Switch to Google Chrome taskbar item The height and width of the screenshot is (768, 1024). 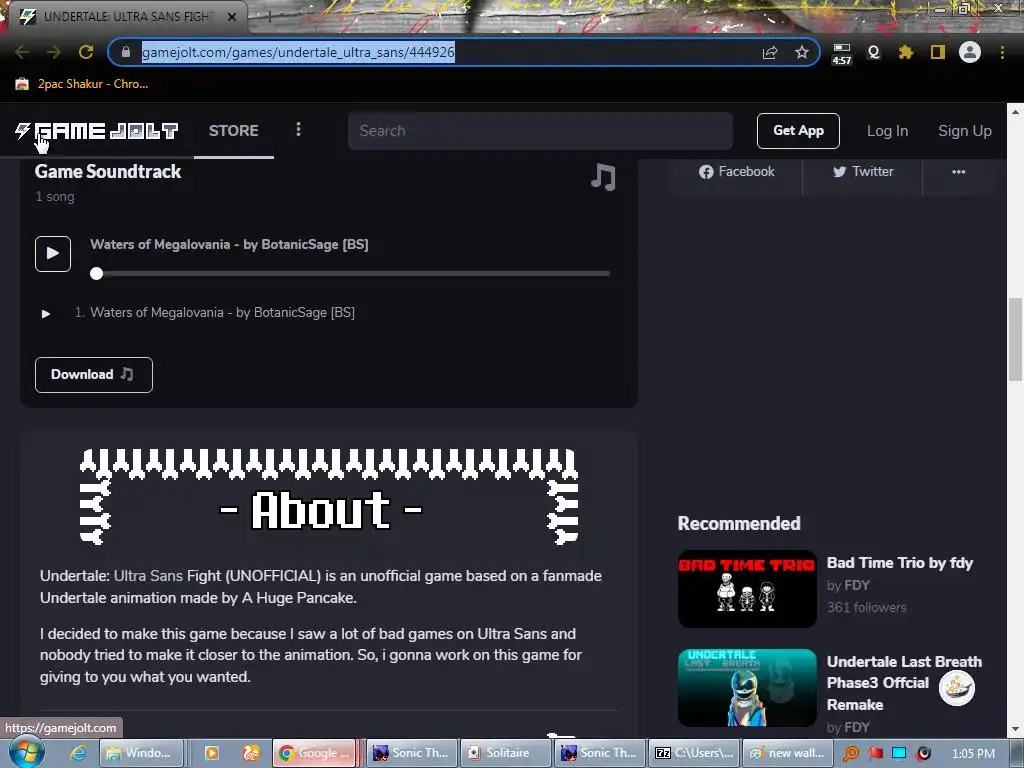314,753
